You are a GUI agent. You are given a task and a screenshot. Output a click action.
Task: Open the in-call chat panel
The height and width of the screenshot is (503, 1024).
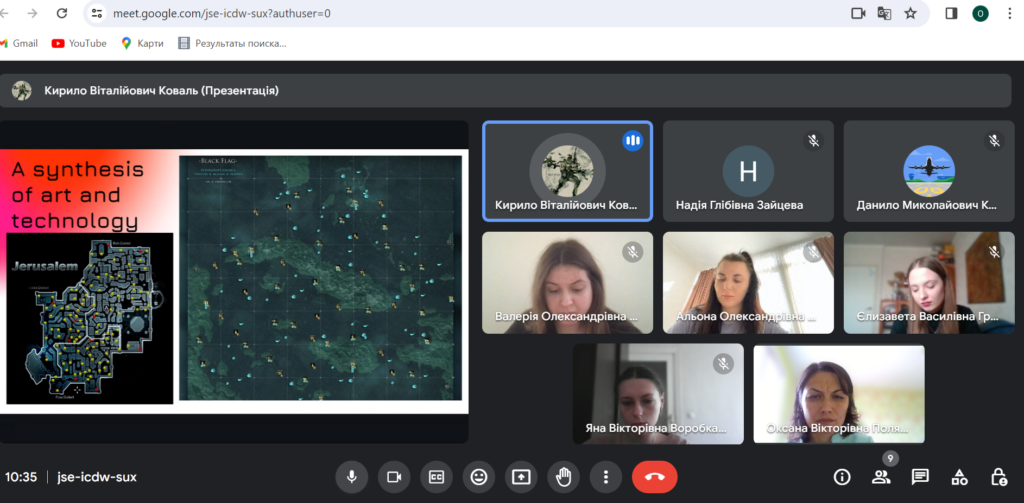click(x=920, y=476)
